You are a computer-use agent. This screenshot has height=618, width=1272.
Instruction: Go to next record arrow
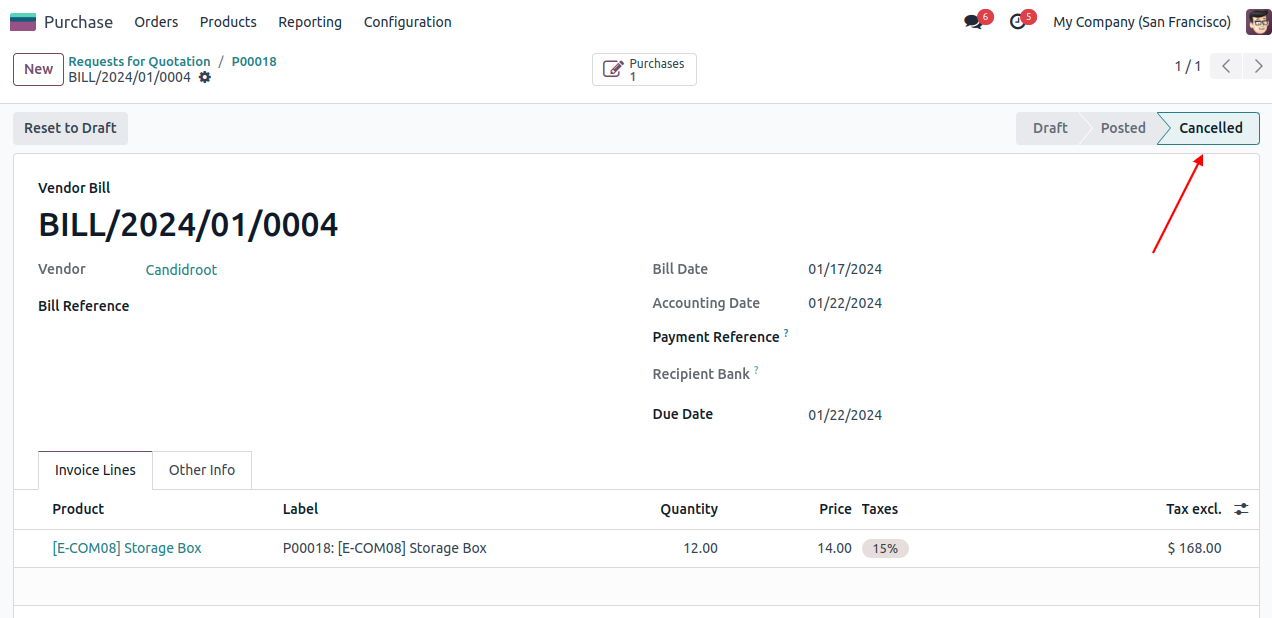pyautogui.click(x=1258, y=67)
